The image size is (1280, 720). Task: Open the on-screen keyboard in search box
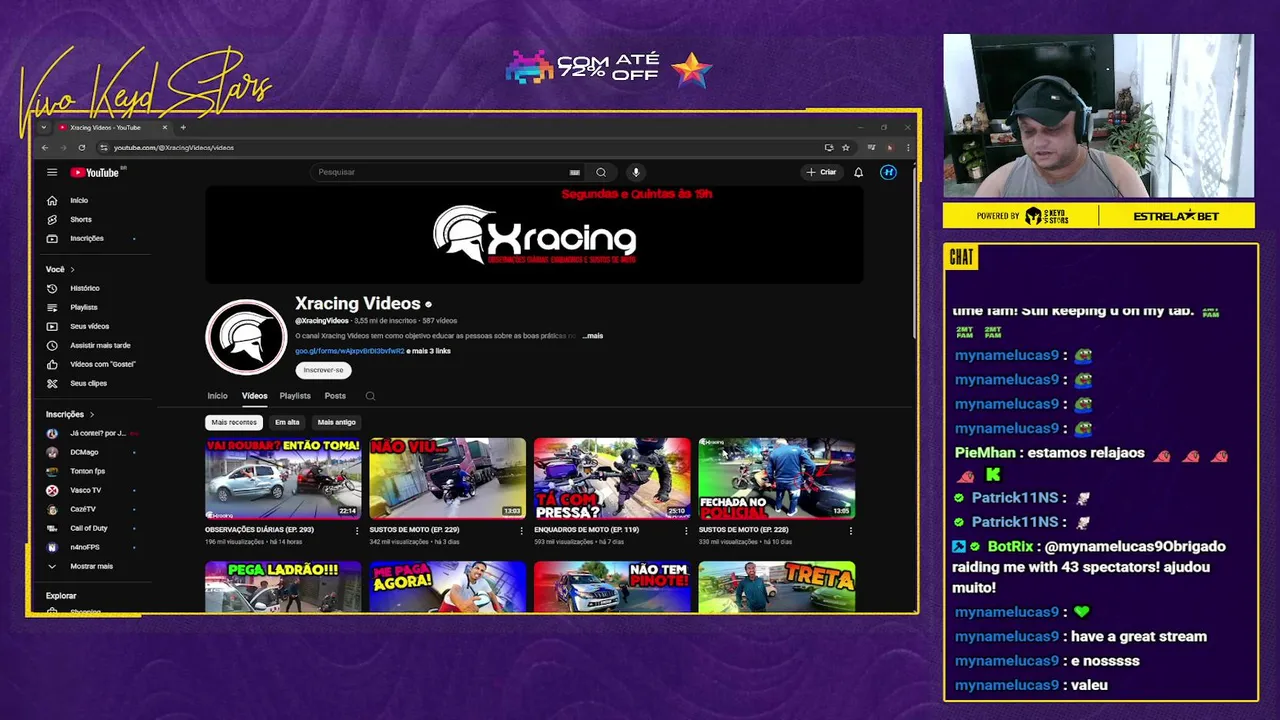(x=574, y=172)
